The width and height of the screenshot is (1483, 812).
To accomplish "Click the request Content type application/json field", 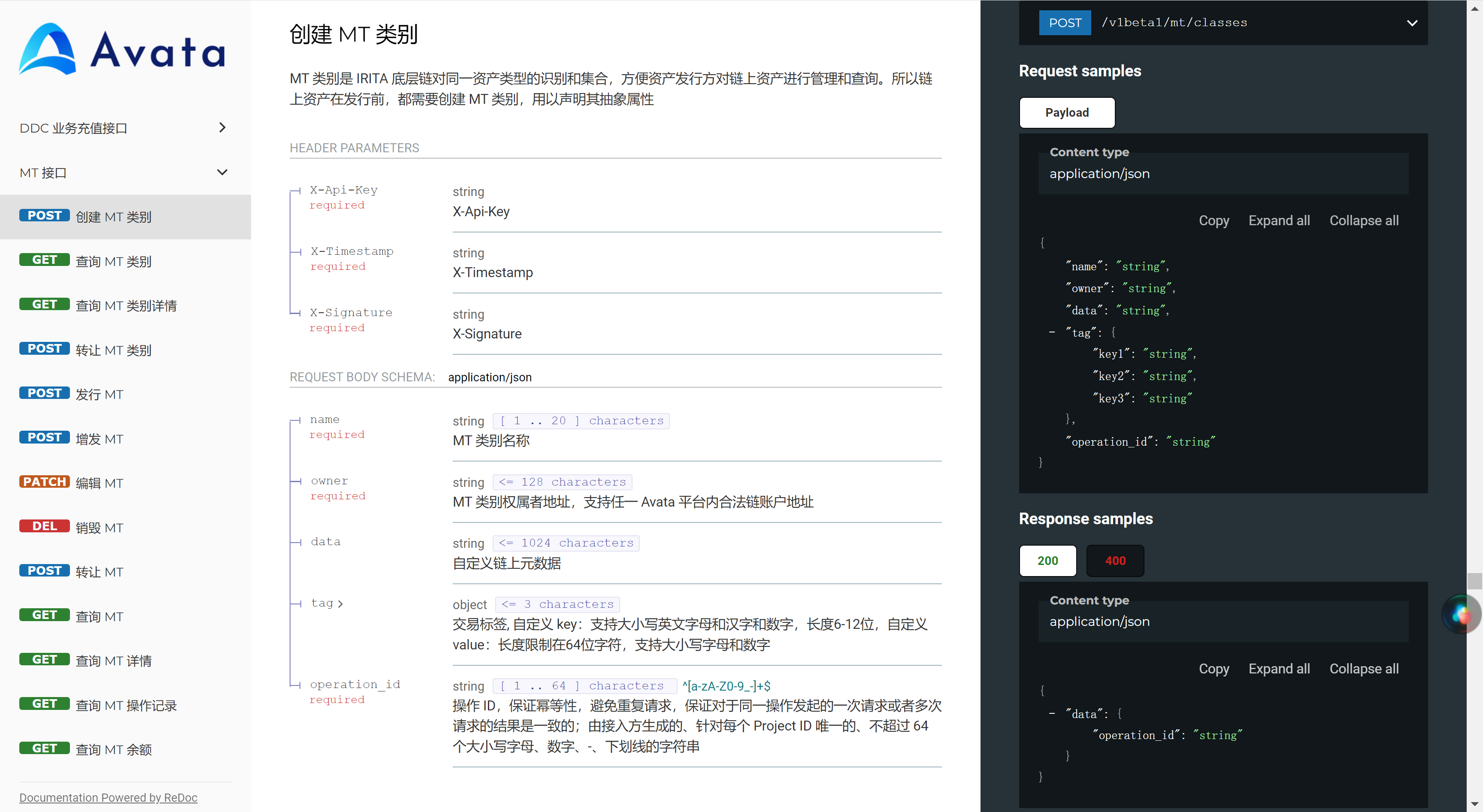I will click(x=1223, y=173).
